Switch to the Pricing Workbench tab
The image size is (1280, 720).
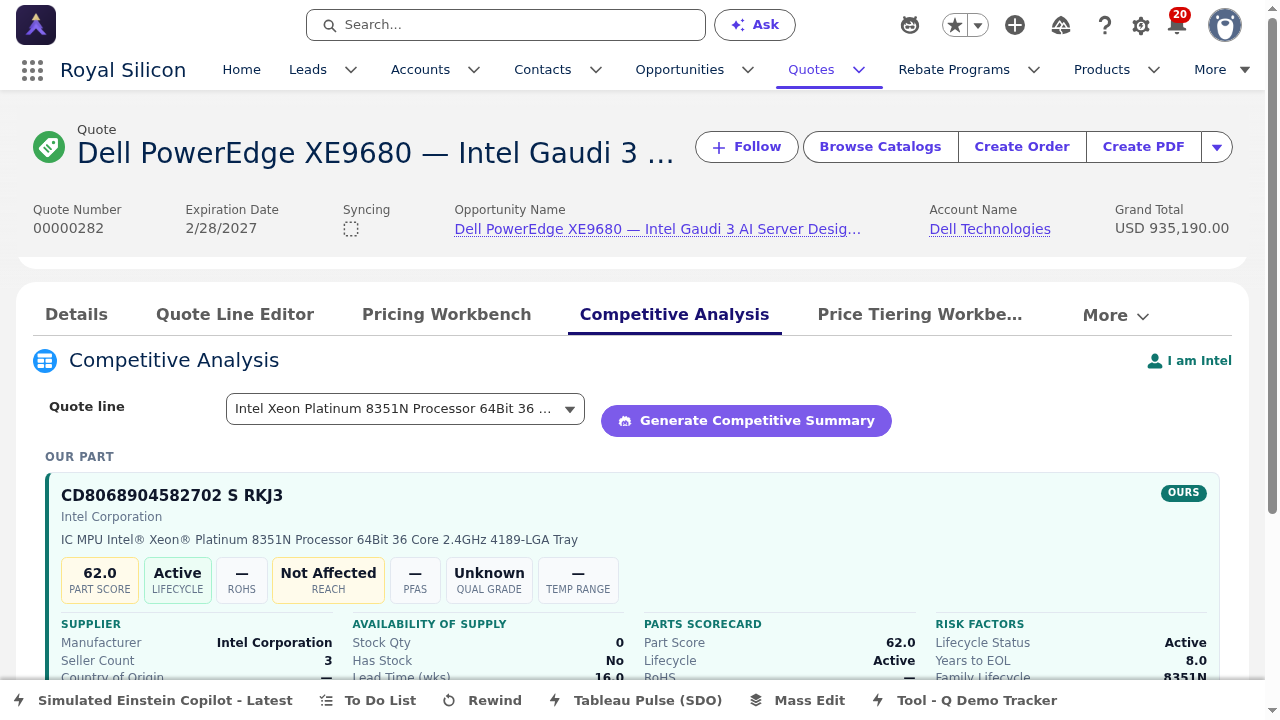[447, 315]
